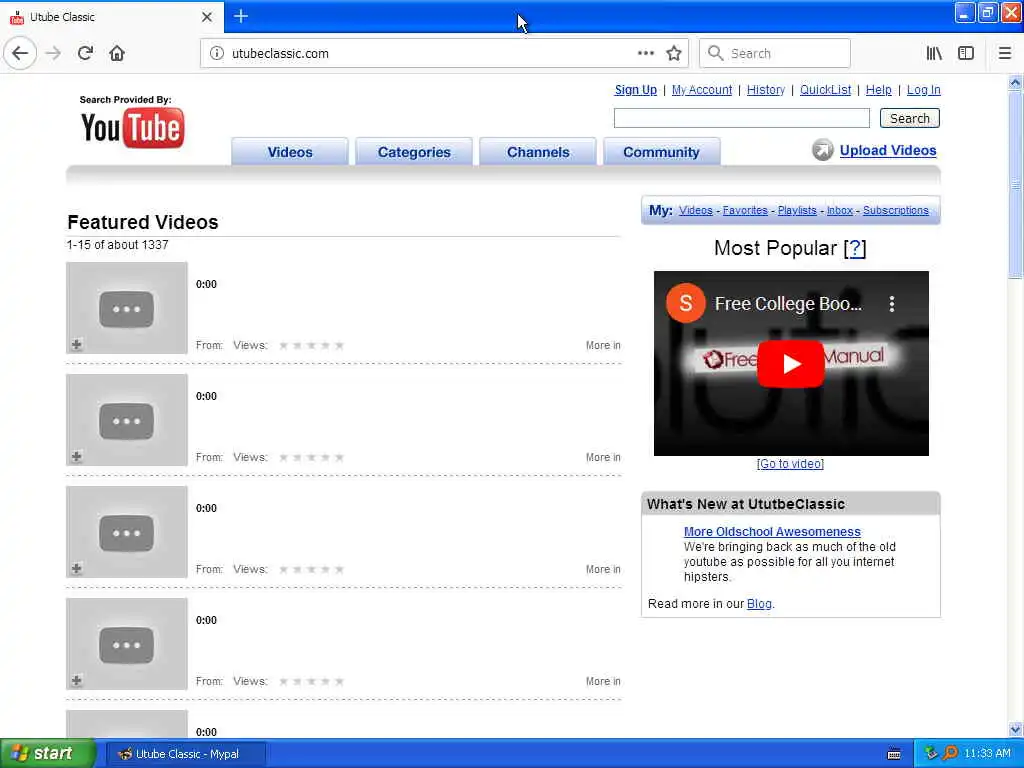
Task: Open My Subscriptions link
Action: coord(895,210)
